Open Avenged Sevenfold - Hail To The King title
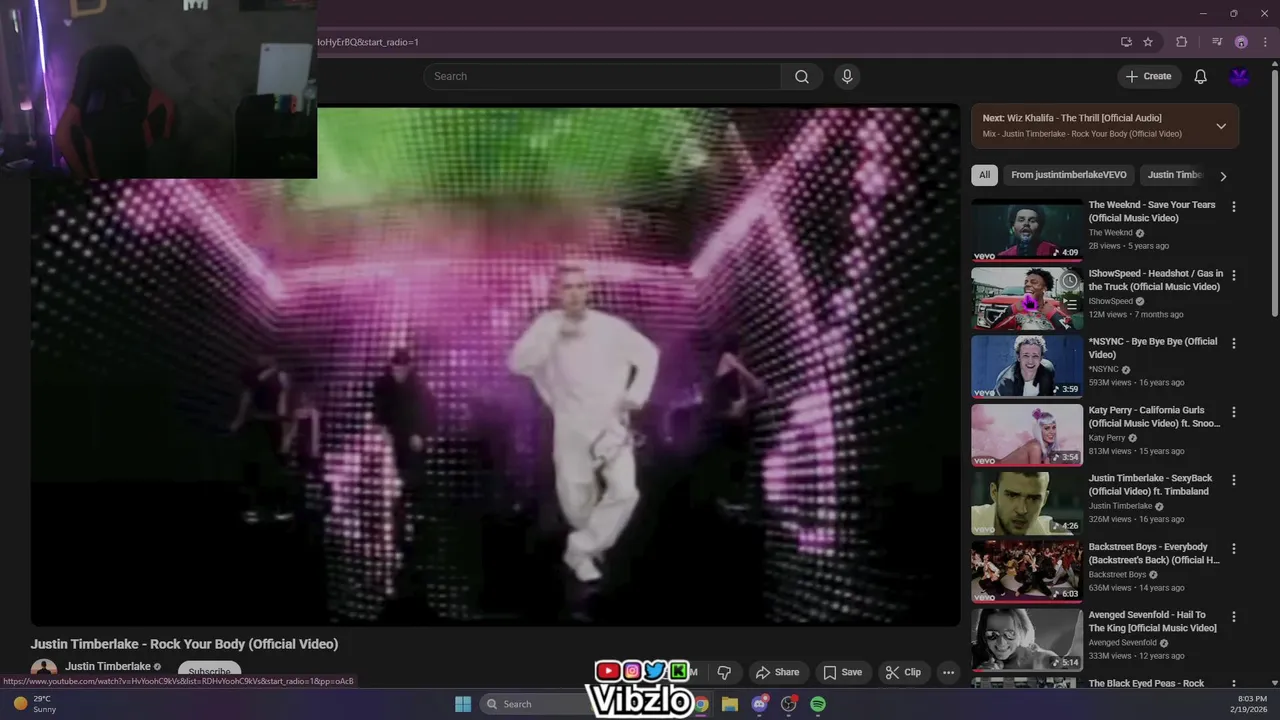This screenshot has width=1280, height=720. [x=1153, y=621]
